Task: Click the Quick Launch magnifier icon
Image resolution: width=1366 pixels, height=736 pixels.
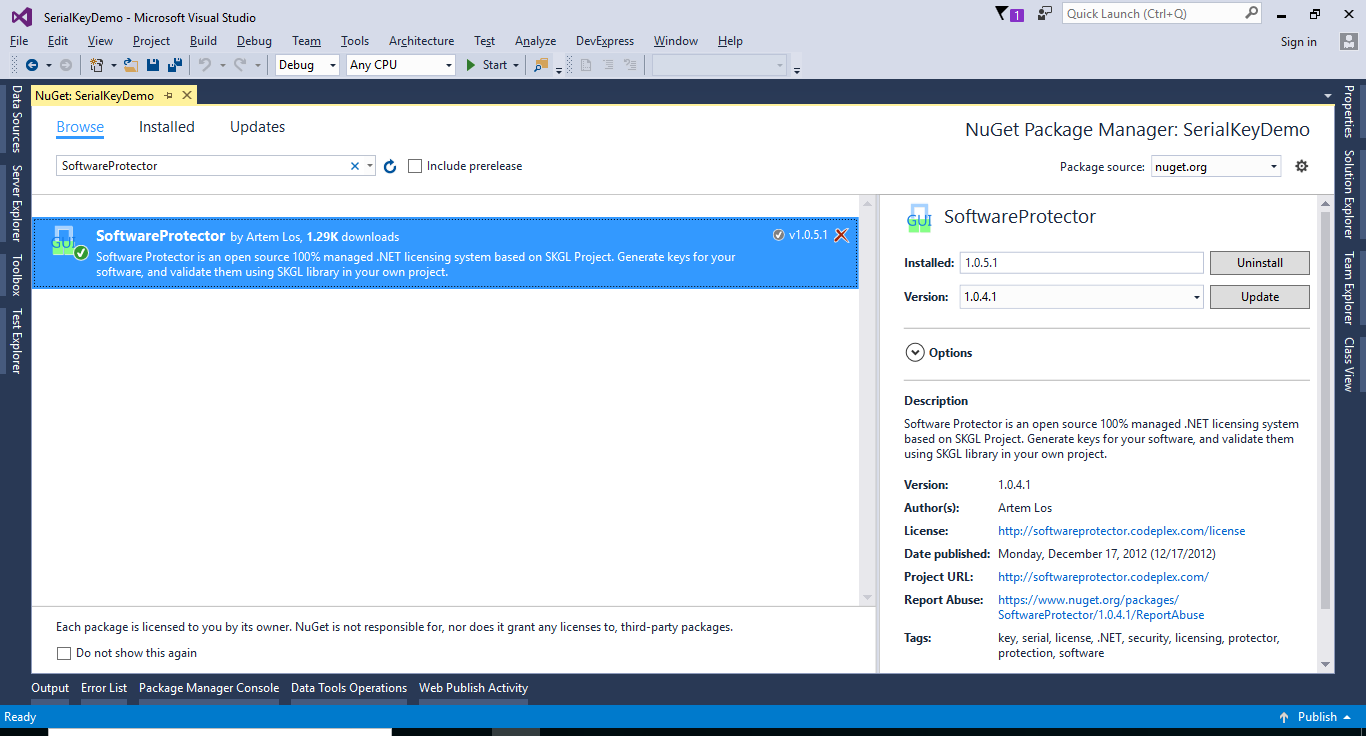Action: click(x=1252, y=13)
